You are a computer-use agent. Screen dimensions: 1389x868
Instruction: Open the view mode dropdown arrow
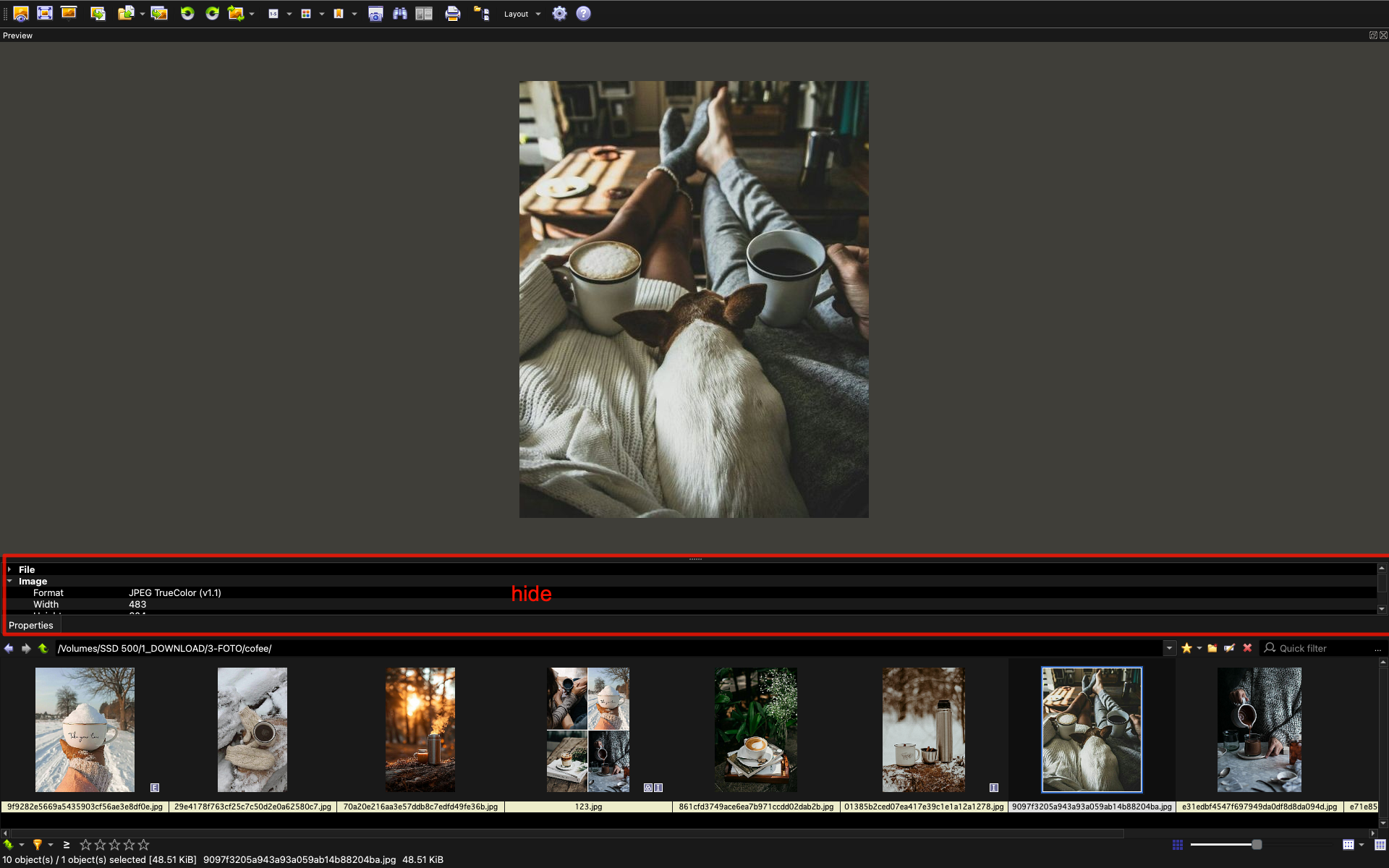1362,845
